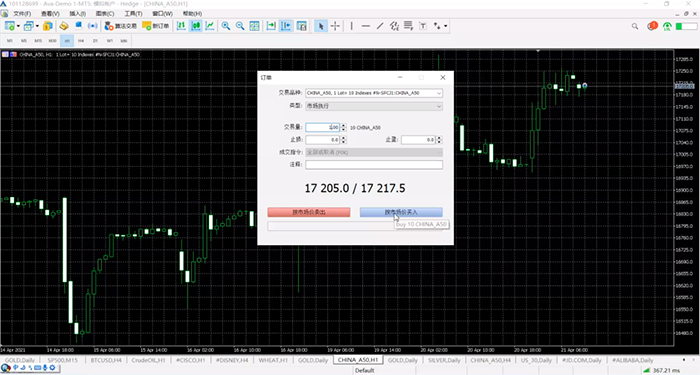Viewport: 700px width, 375px height.
Task: Select the trendline drawing tool
Action: pos(380,26)
